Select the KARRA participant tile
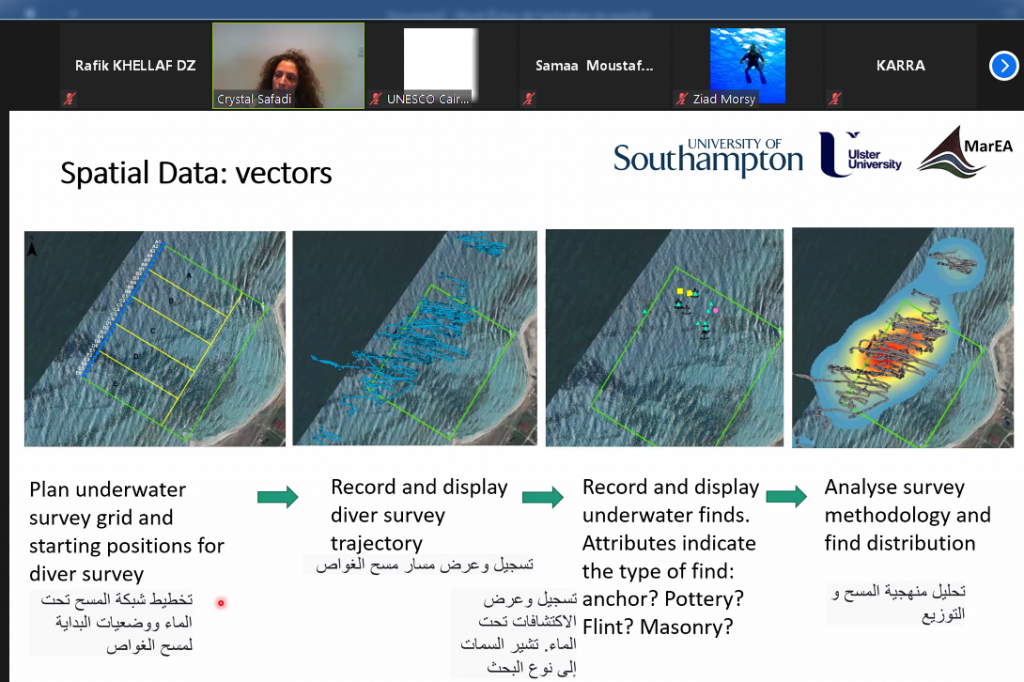1024x682 pixels. pyautogui.click(x=900, y=66)
